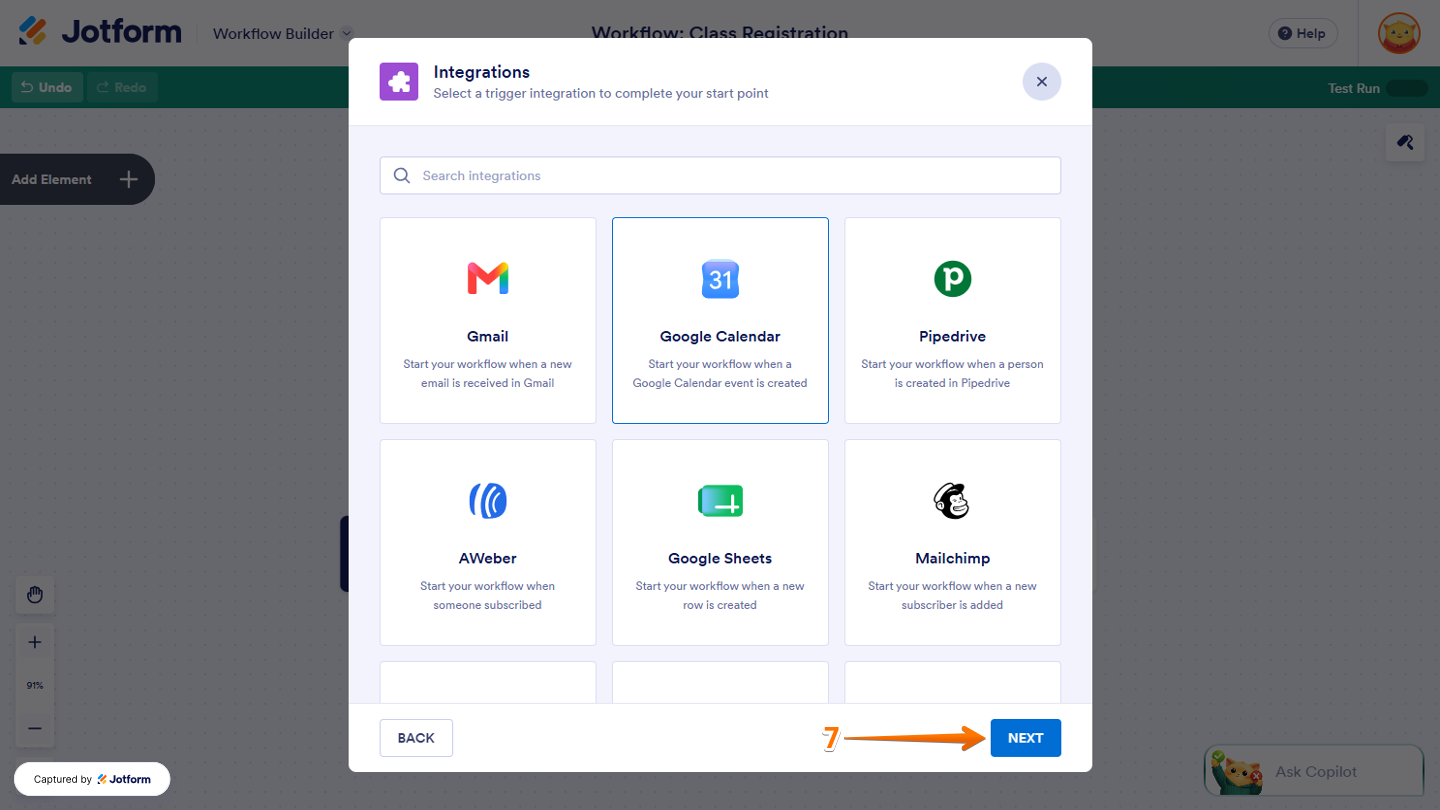Click the 91% zoom level value
1440x810 pixels.
[35, 685]
